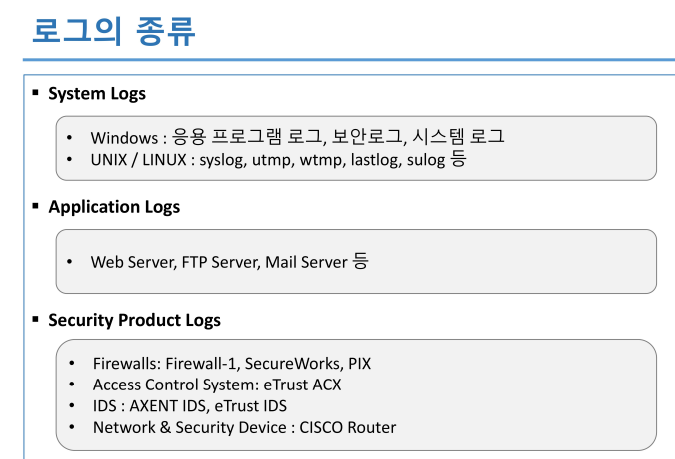Select the System Logs heading

click(x=97, y=94)
